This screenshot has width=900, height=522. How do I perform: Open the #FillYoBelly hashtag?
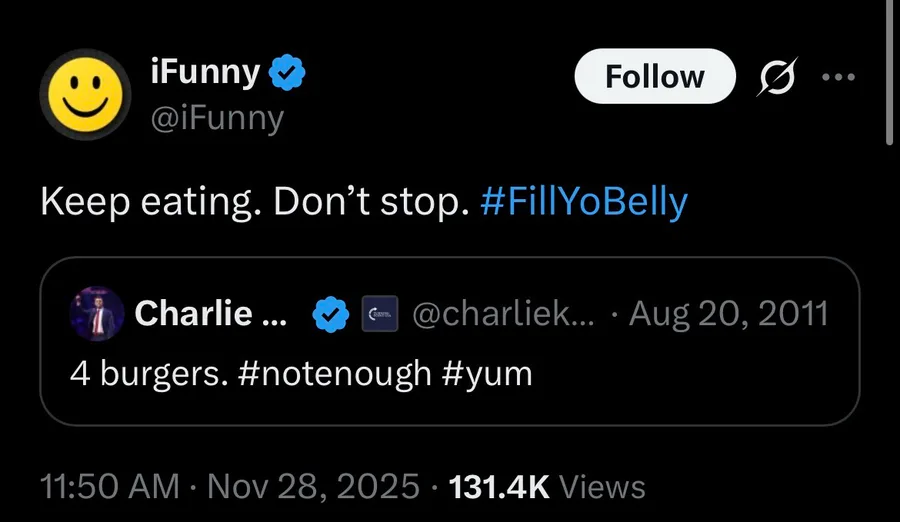pyautogui.click(x=584, y=202)
